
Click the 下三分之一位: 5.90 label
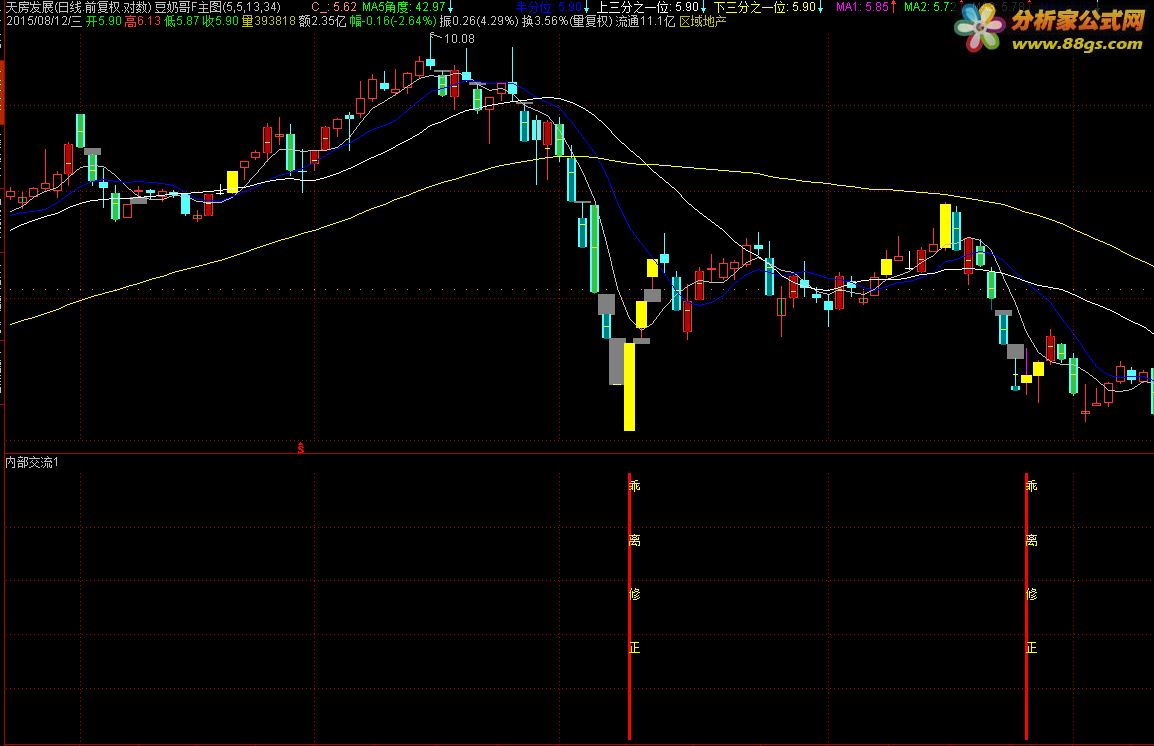765,7
